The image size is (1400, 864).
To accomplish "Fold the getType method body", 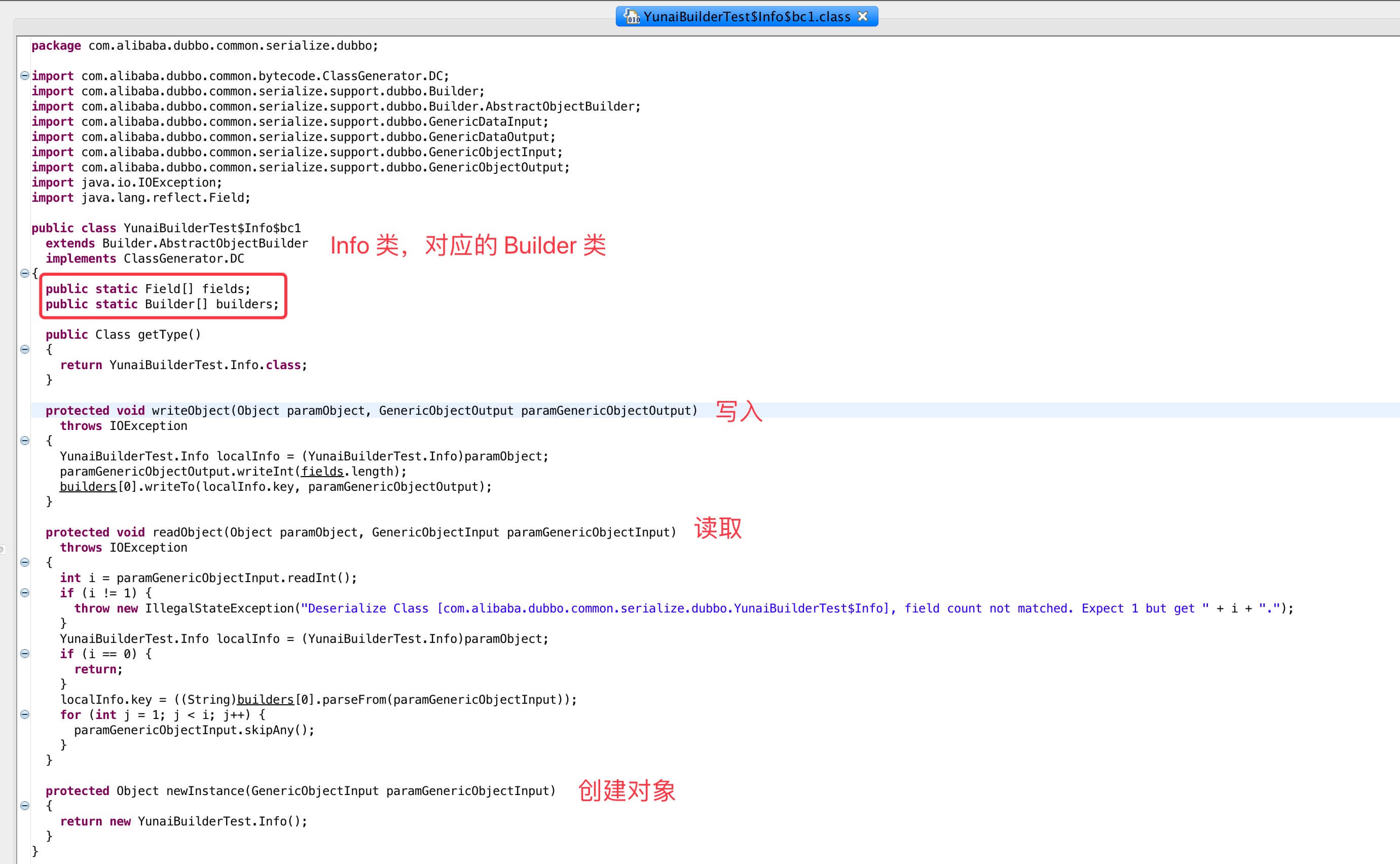I will pyautogui.click(x=24, y=349).
